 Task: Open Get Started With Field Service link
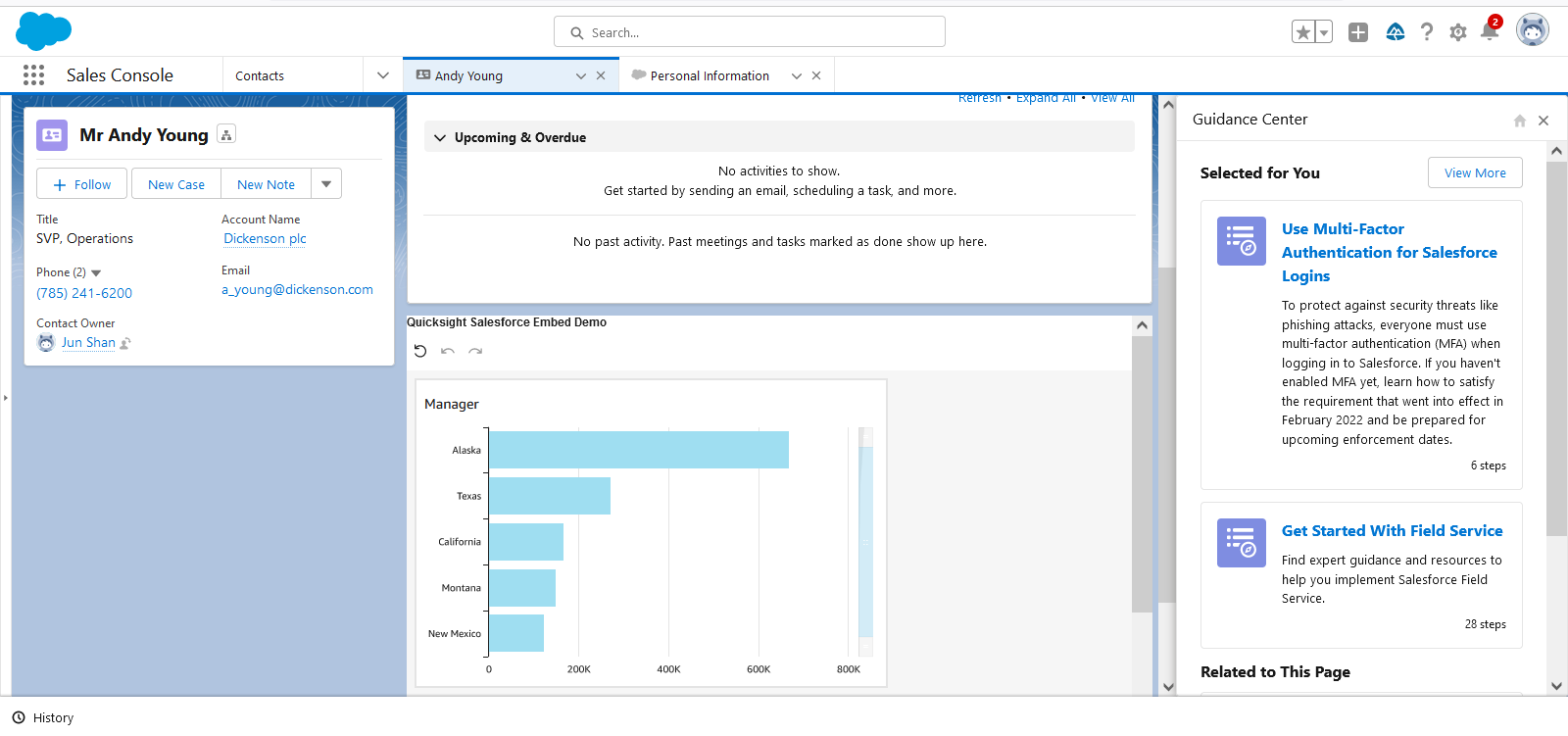point(1392,530)
